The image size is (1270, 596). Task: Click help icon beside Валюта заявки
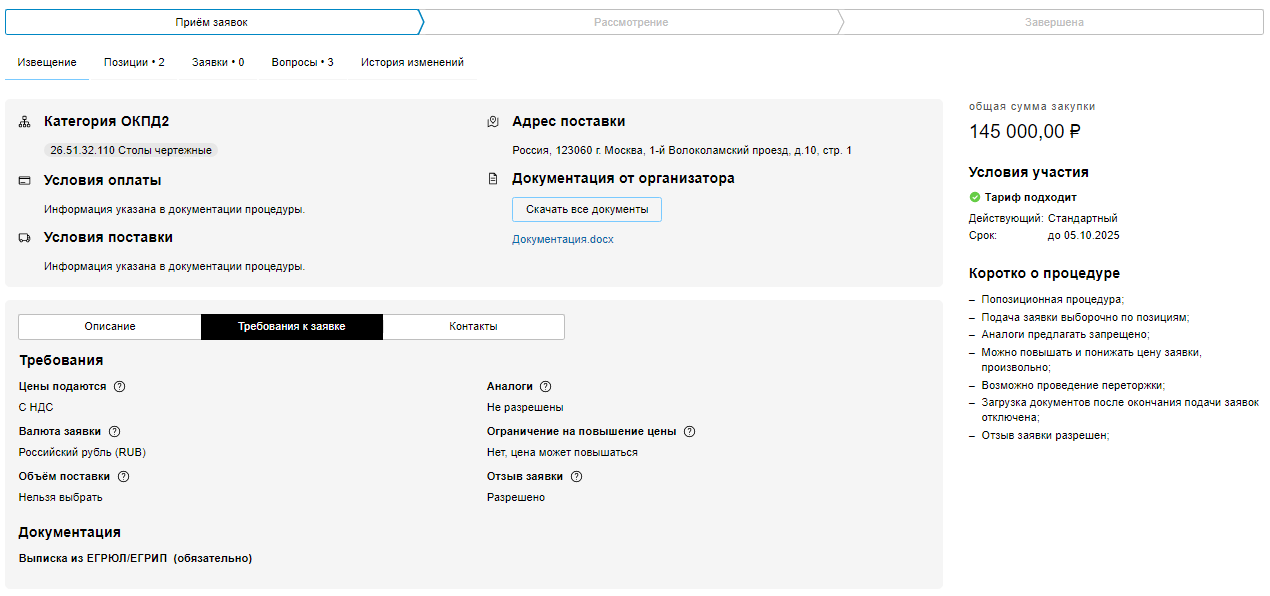114,432
